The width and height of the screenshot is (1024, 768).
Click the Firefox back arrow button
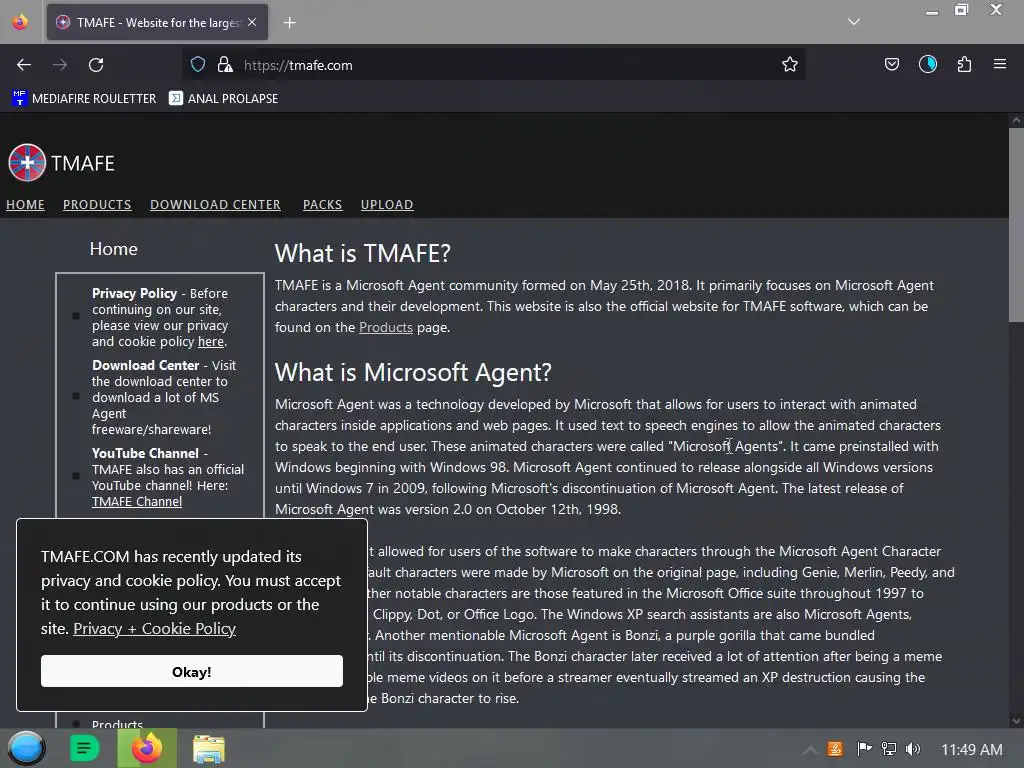click(x=24, y=65)
